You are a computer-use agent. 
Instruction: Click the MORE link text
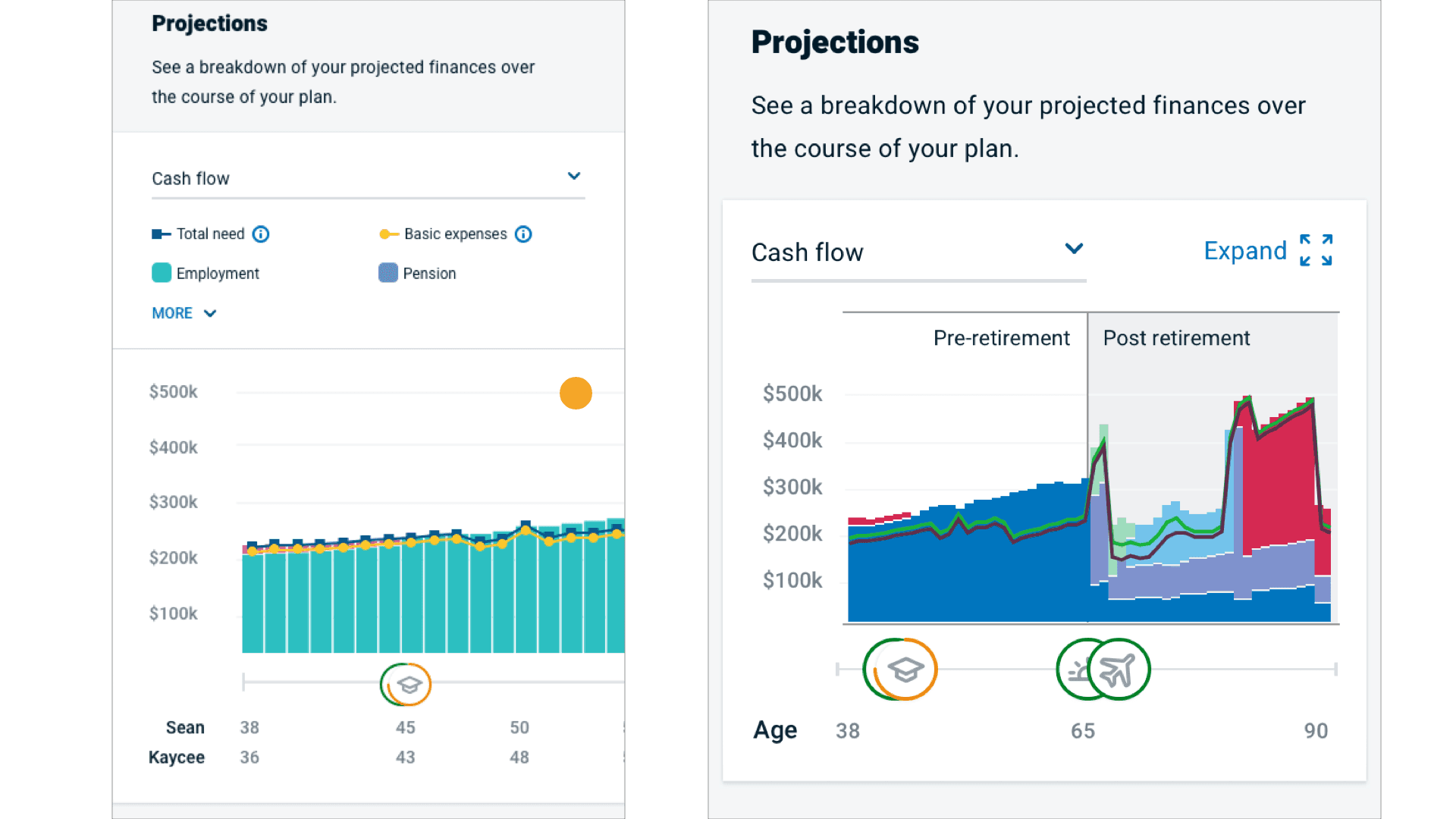[x=172, y=313]
